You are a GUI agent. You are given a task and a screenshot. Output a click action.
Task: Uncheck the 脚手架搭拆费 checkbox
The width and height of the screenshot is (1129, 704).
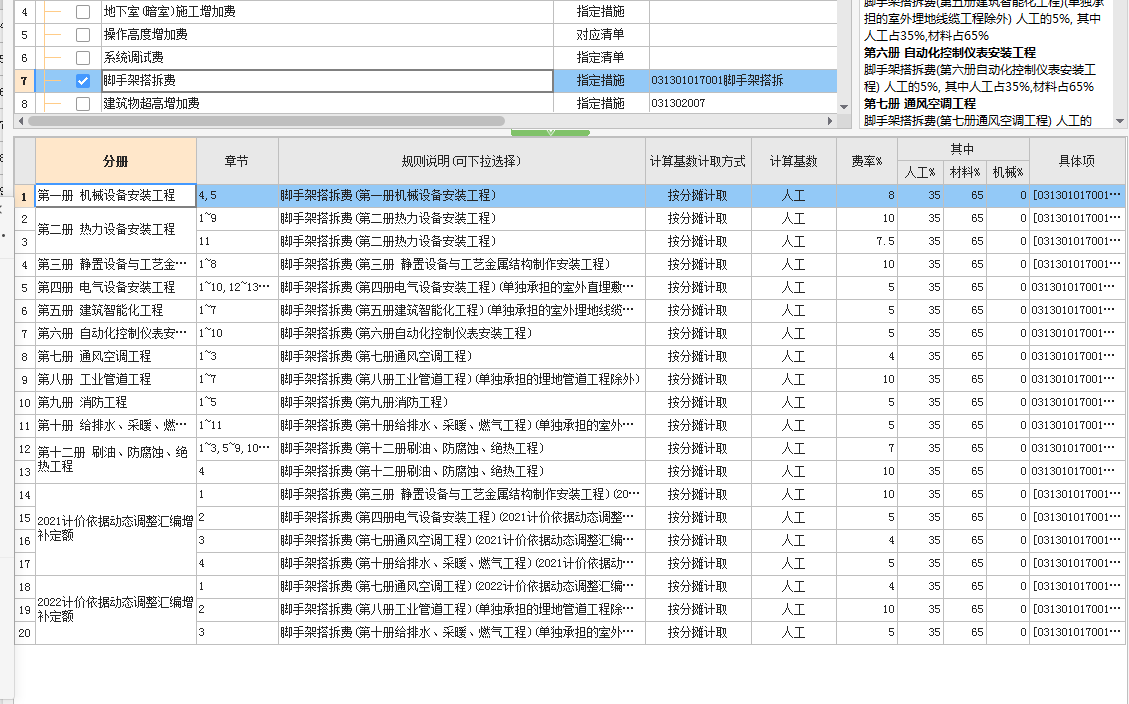coord(83,81)
